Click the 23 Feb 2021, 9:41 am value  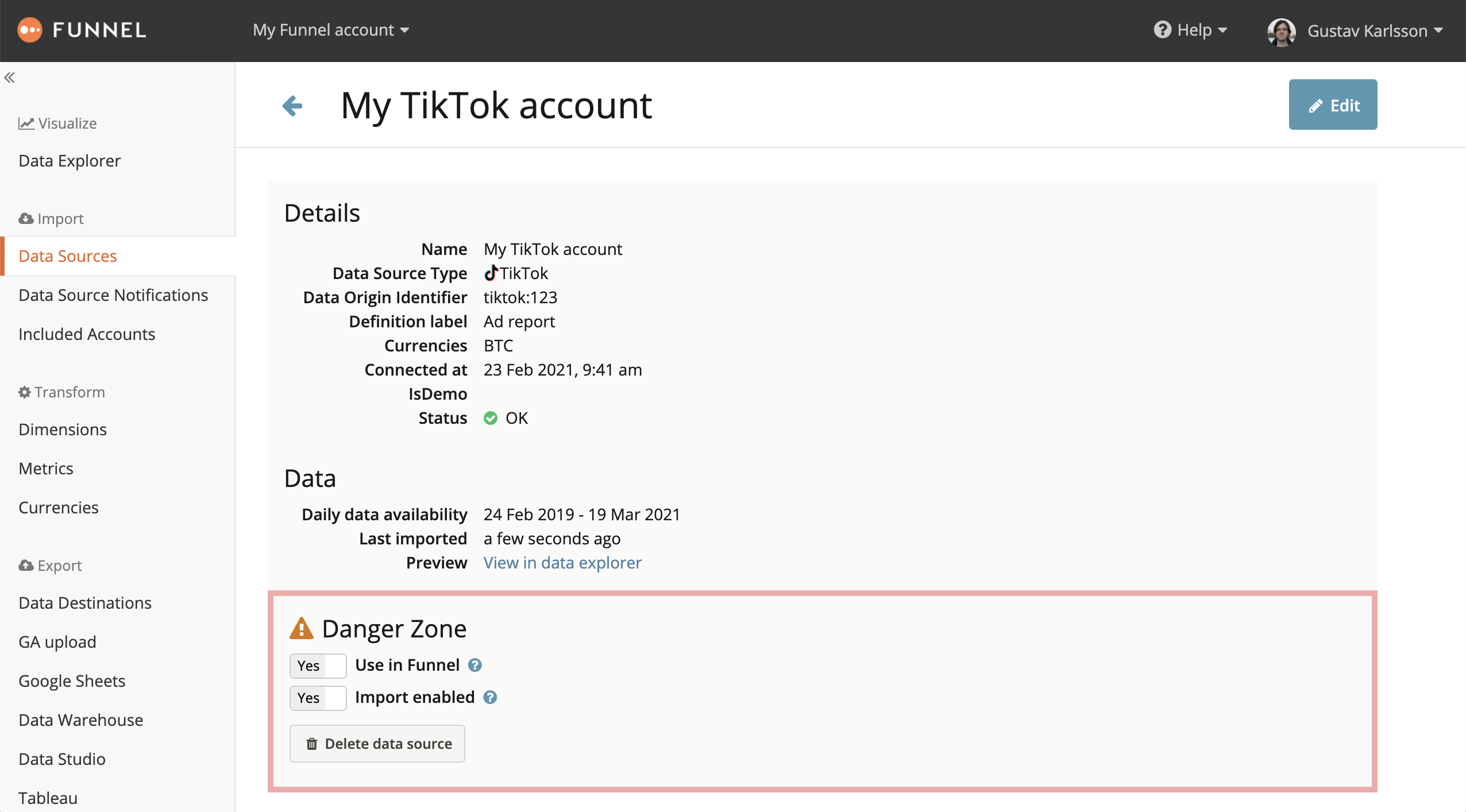point(563,370)
